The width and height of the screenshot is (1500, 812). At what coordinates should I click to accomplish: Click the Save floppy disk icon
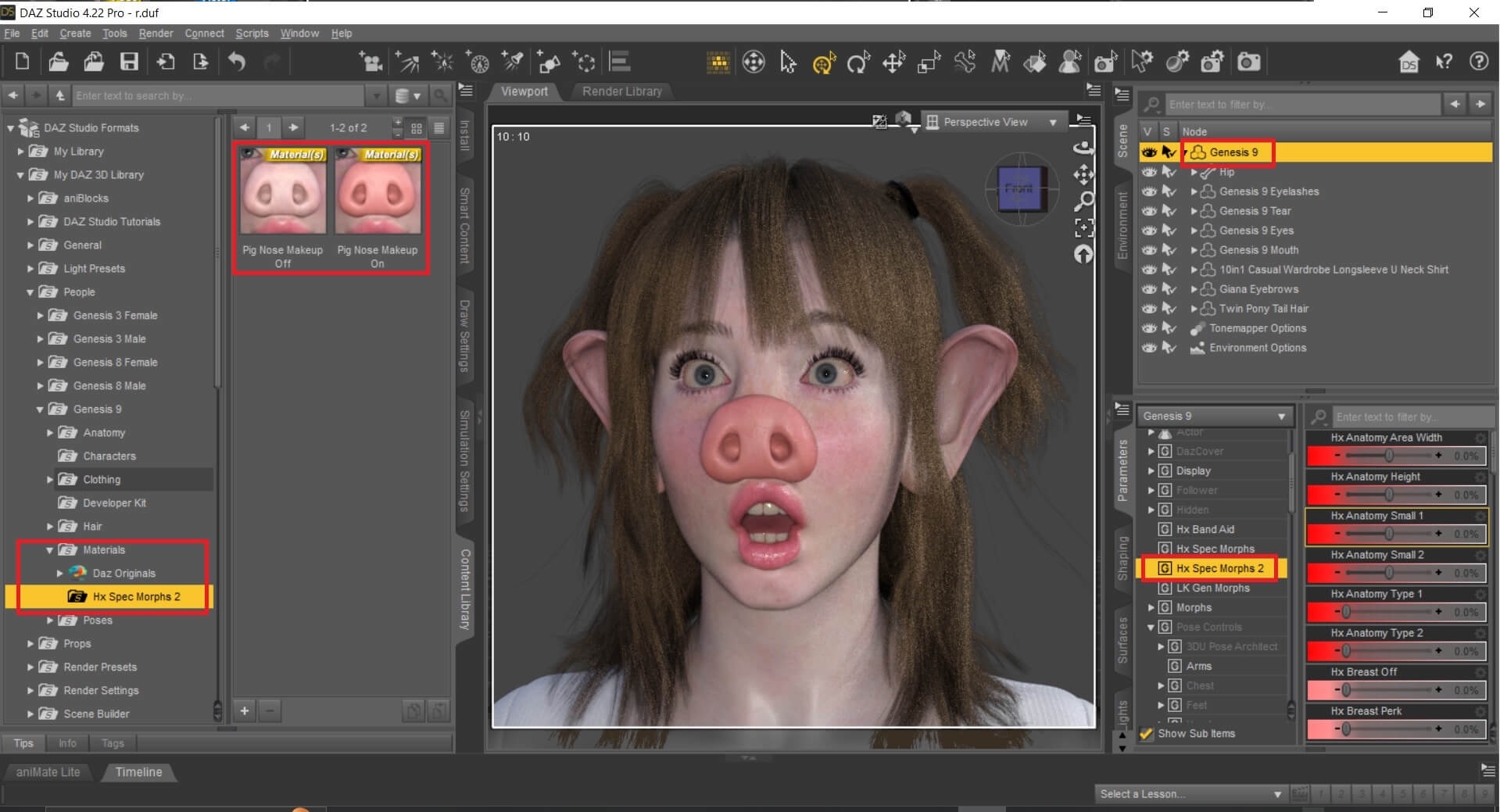(129, 62)
